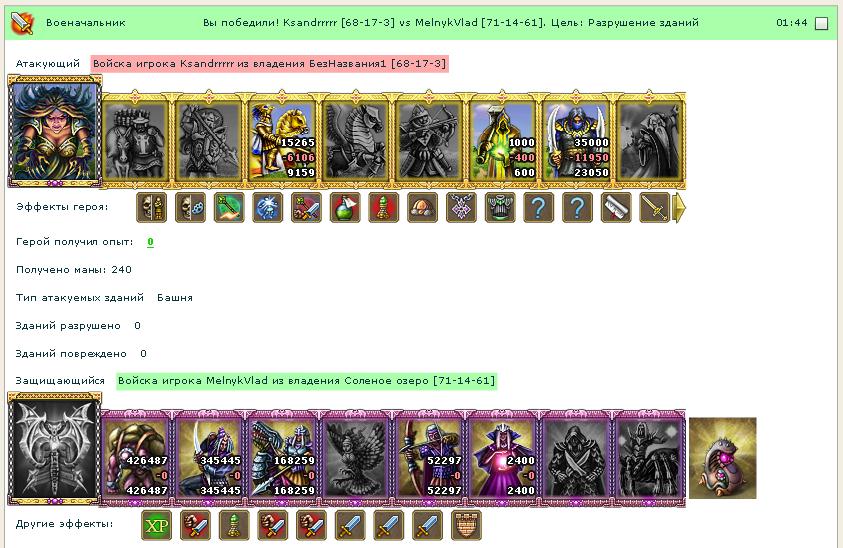This screenshot has height=548, width=843.
Task: Select the golden knight unit card with 15265
Action: (282, 141)
